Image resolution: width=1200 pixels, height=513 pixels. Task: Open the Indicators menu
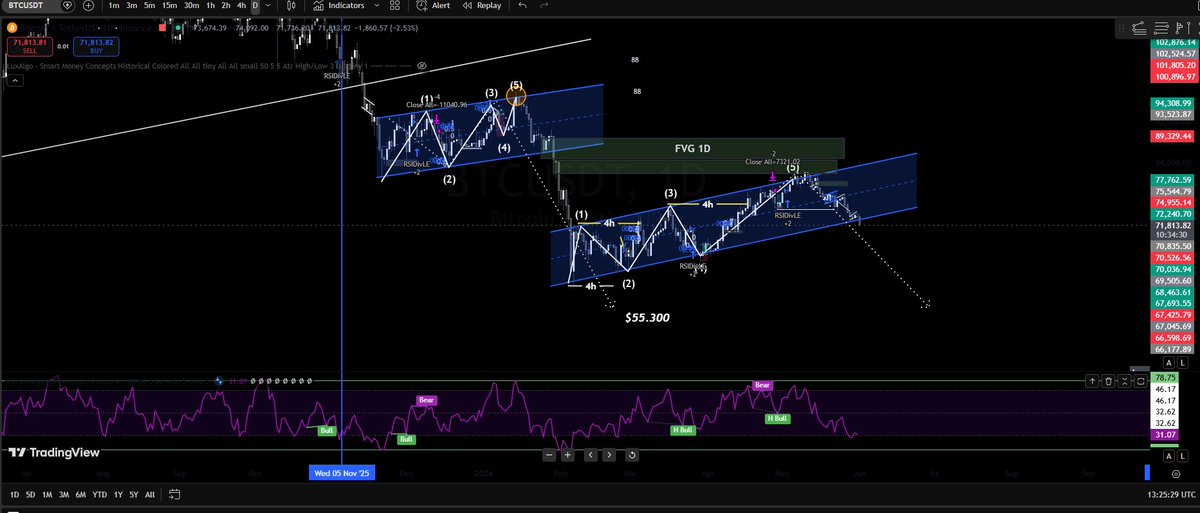coord(339,6)
